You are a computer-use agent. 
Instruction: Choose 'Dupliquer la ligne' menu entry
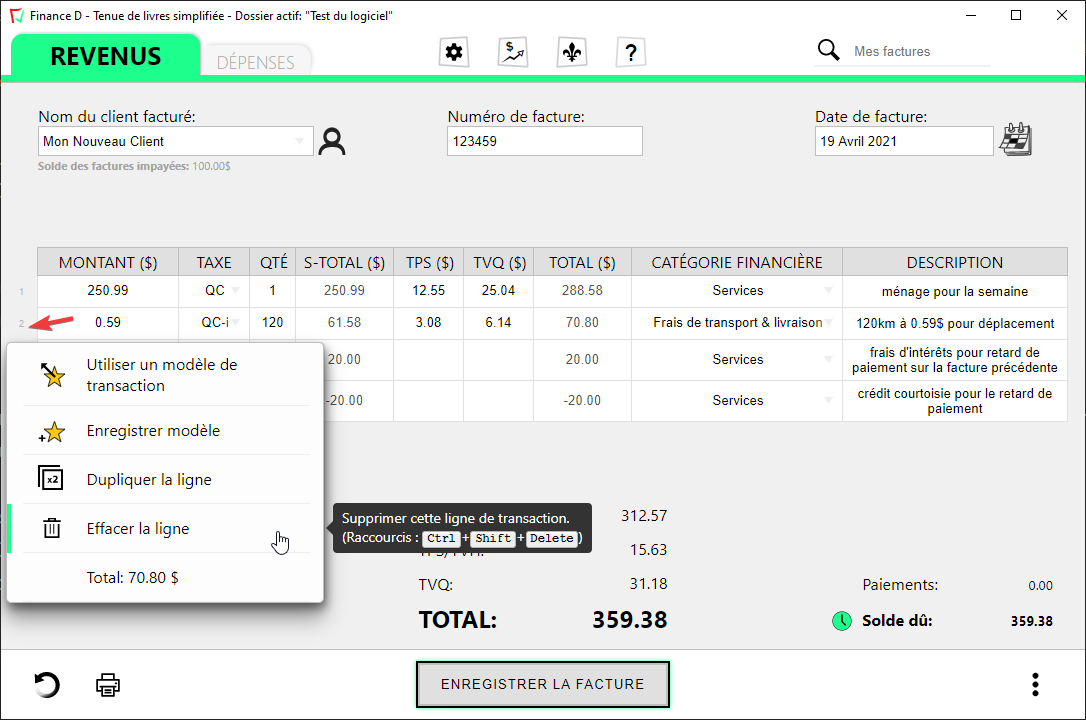[x=149, y=480]
